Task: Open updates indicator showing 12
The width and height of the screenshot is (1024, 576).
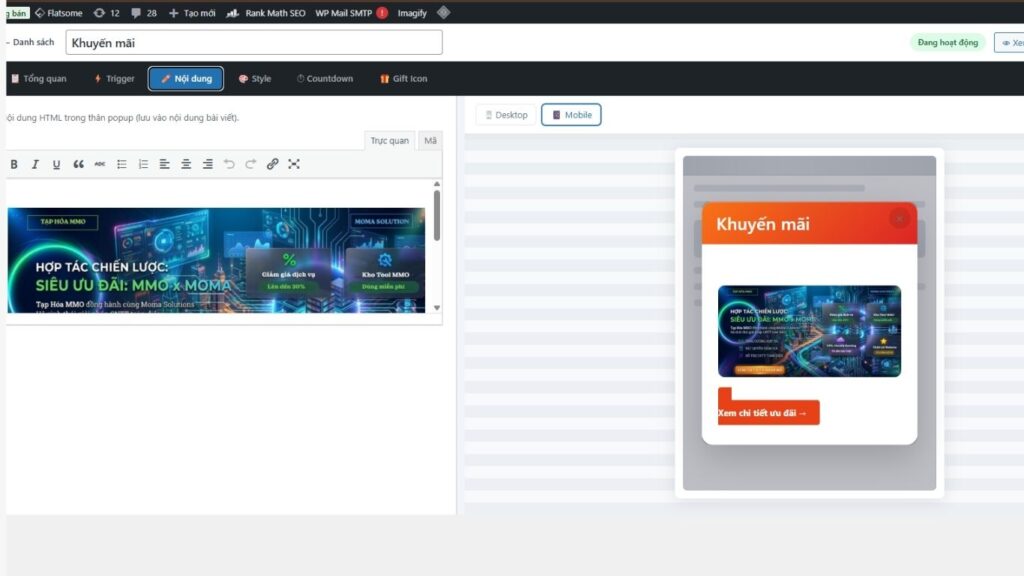Action: point(106,12)
